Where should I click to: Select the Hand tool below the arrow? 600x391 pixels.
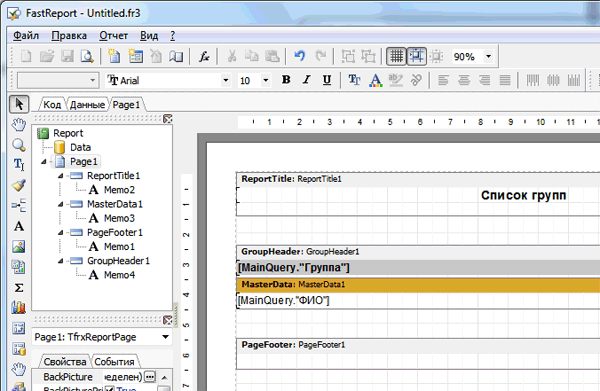(18, 124)
